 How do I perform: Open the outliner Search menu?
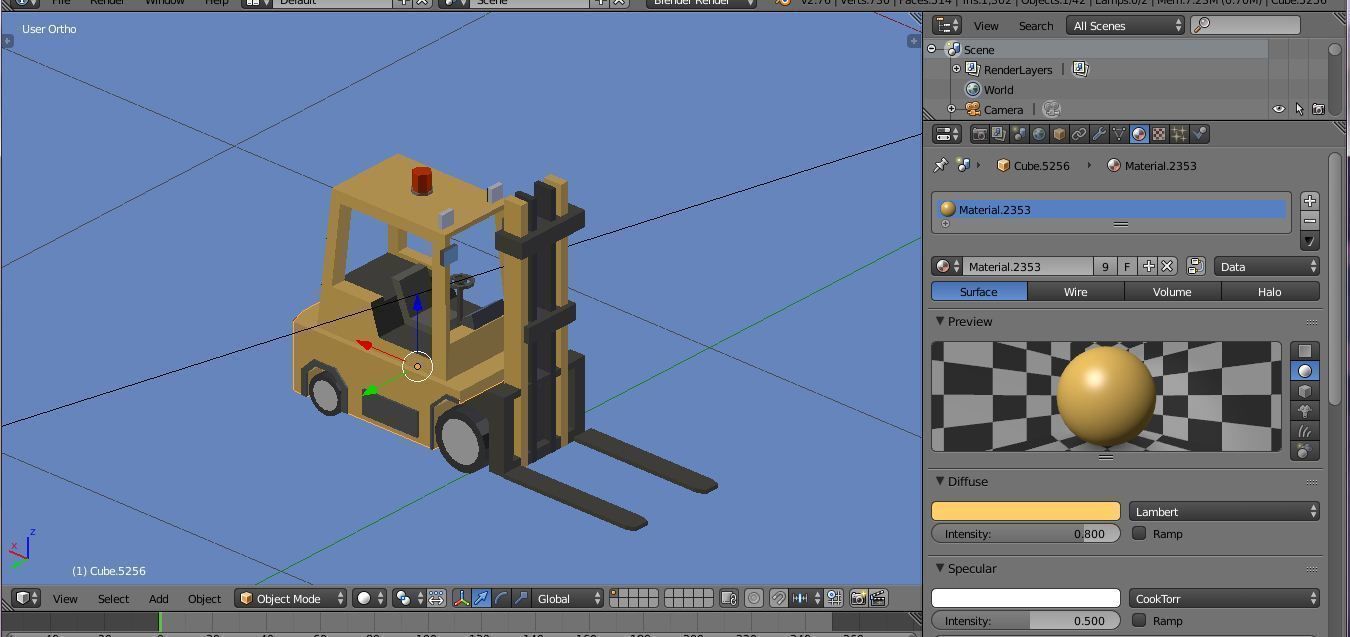point(1036,25)
